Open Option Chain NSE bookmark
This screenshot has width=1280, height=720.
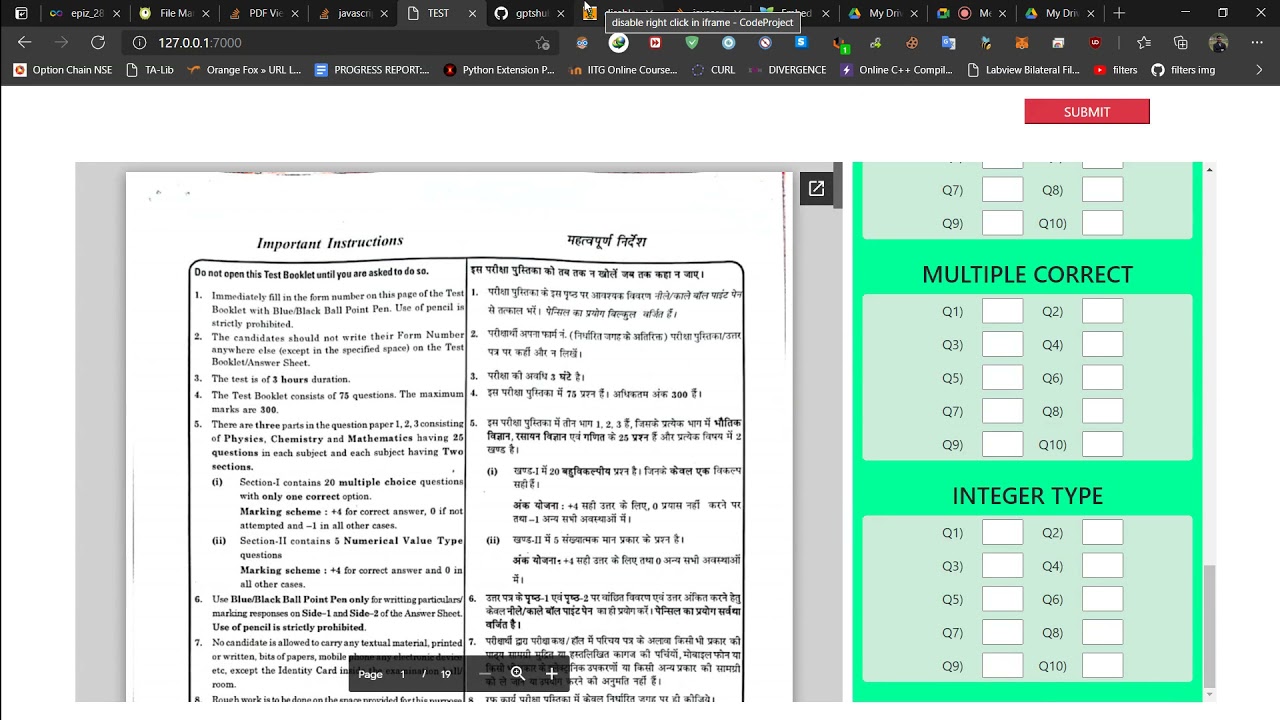[62, 70]
